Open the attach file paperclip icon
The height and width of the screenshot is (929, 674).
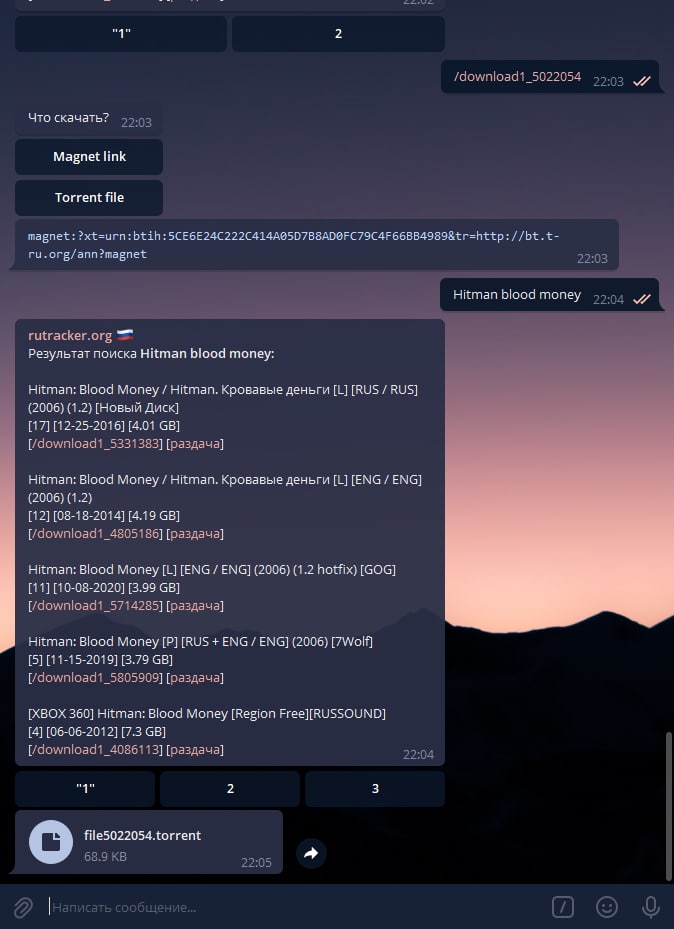(23, 907)
